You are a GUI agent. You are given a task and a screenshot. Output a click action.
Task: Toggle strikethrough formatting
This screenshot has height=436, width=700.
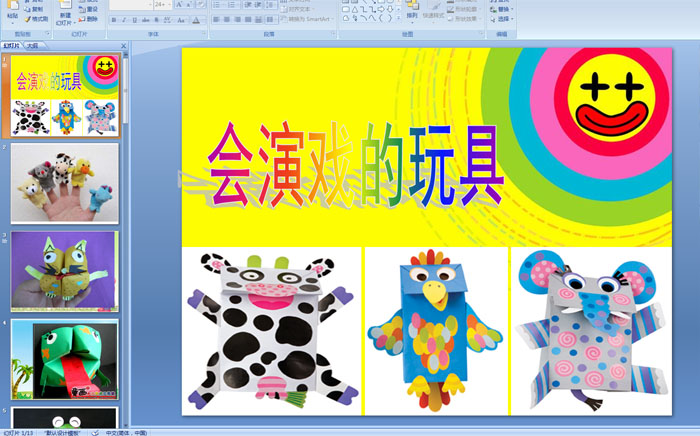coord(146,20)
